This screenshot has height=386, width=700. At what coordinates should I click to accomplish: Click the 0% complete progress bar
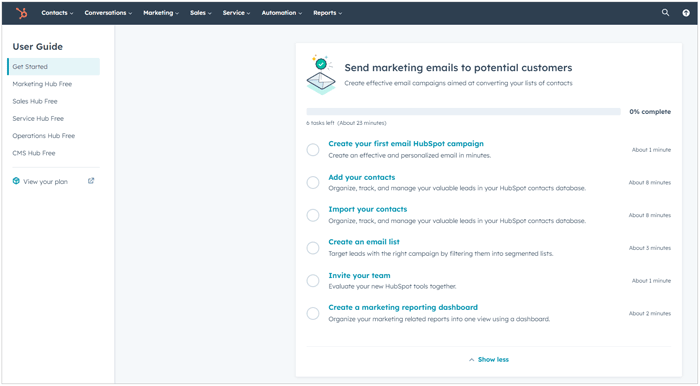463,112
